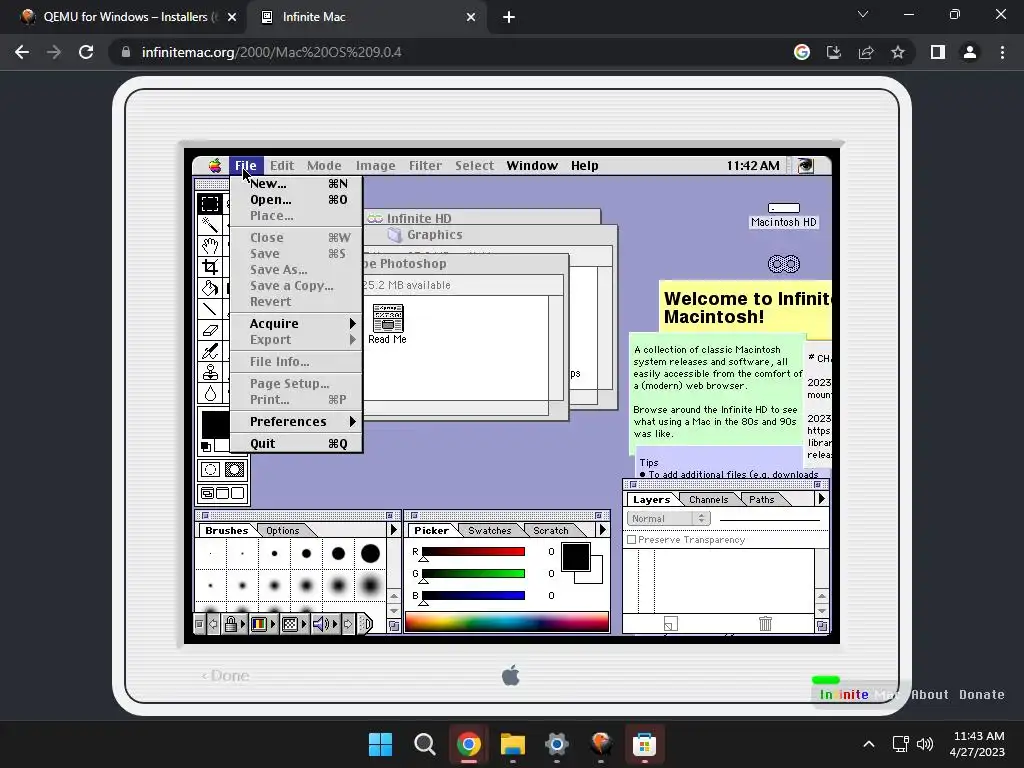Click default colors icon in toolbox
The width and height of the screenshot is (1024, 768).
206,447
